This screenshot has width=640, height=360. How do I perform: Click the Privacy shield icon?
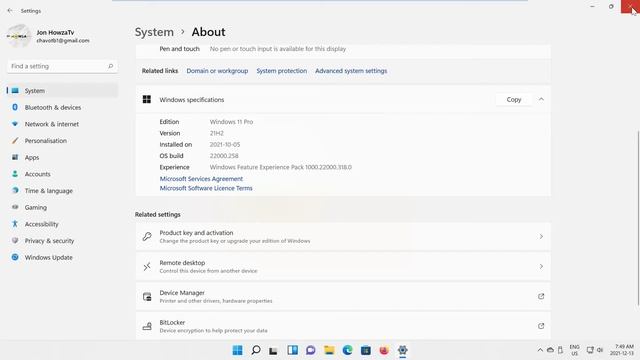(x=15, y=240)
